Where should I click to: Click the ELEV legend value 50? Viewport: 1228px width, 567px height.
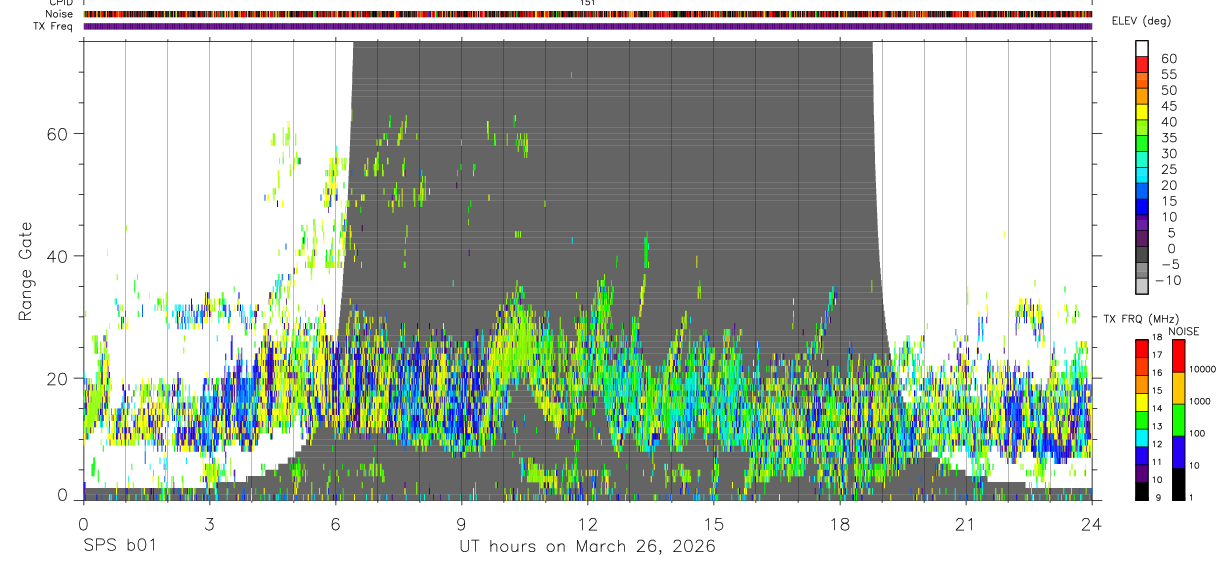point(1169,90)
